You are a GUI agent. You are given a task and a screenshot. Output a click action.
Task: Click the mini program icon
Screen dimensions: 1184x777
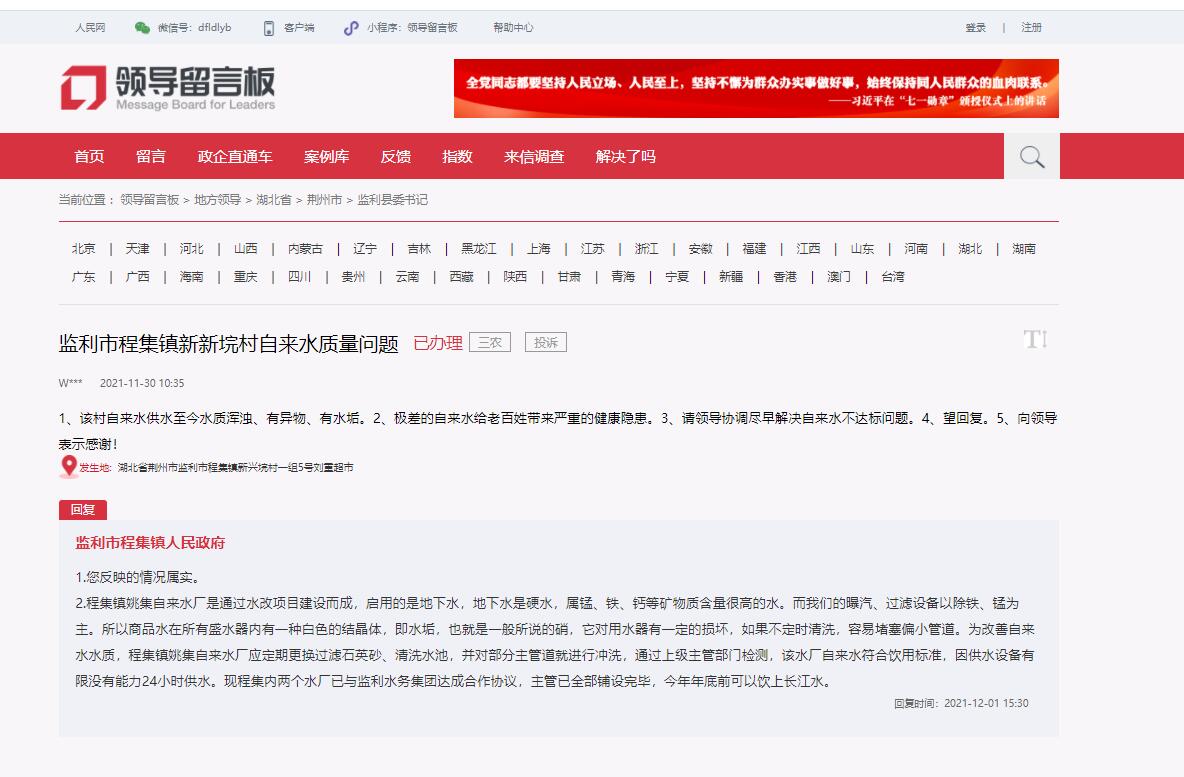coord(350,28)
